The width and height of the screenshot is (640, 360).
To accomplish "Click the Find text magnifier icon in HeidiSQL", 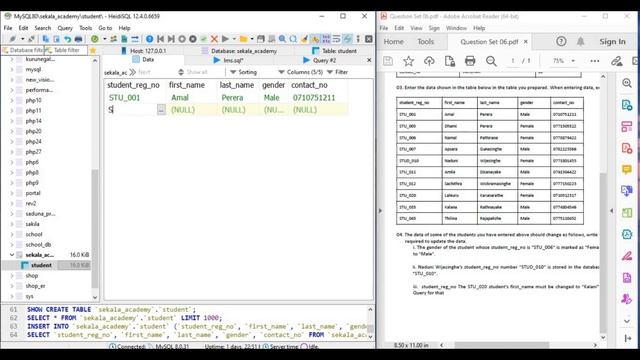I will coord(282,39).
